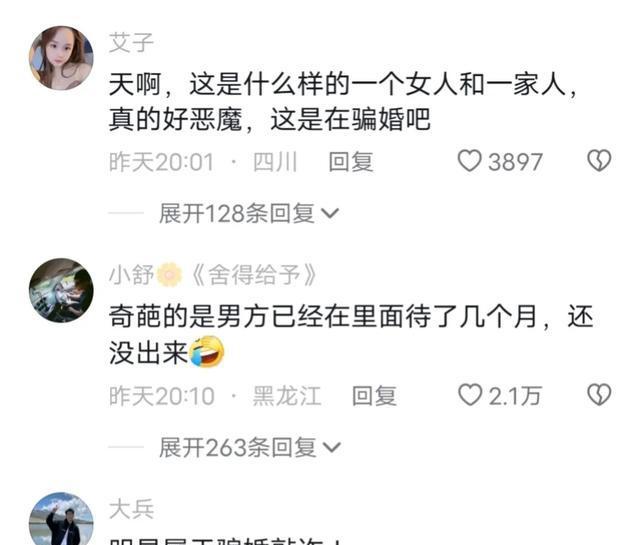Select comment text about 骗婚
The height and width of the screenshot is (545, 640).
[343, 102]
